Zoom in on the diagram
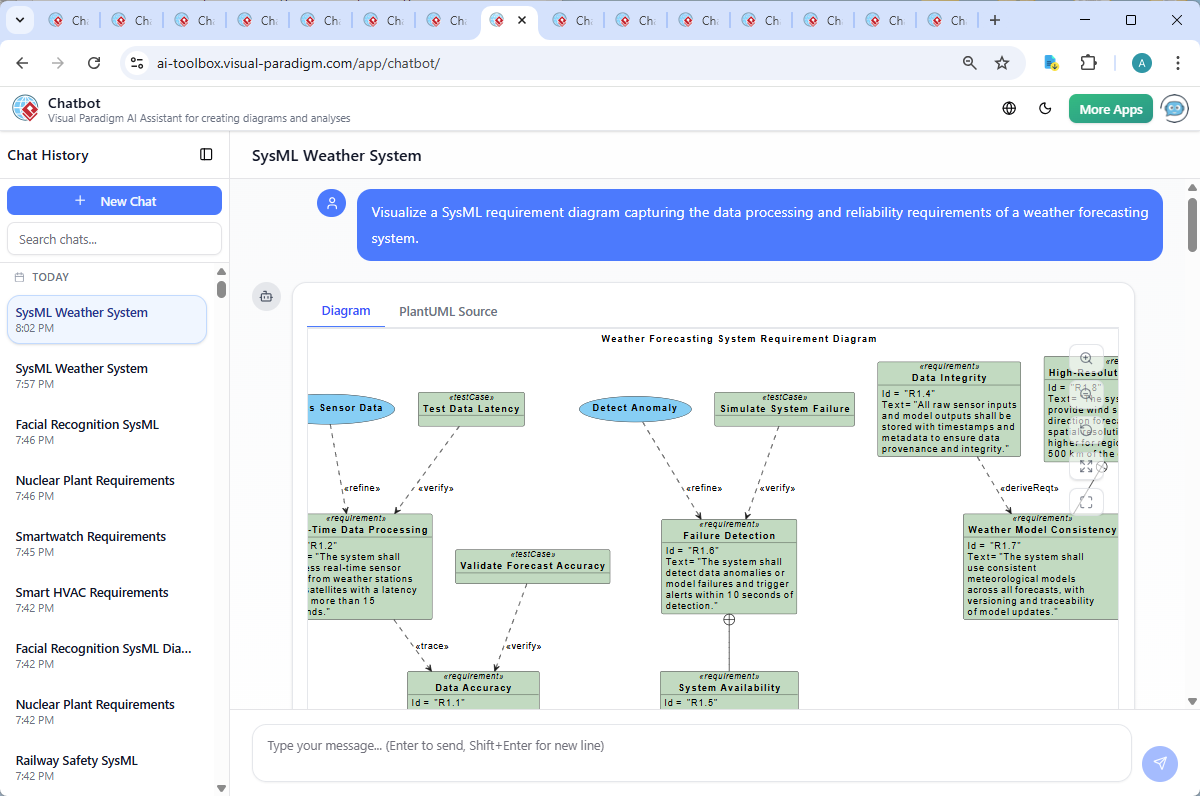The height and width of the screenshot is (796, 1200). click(x=1086, y=359)
